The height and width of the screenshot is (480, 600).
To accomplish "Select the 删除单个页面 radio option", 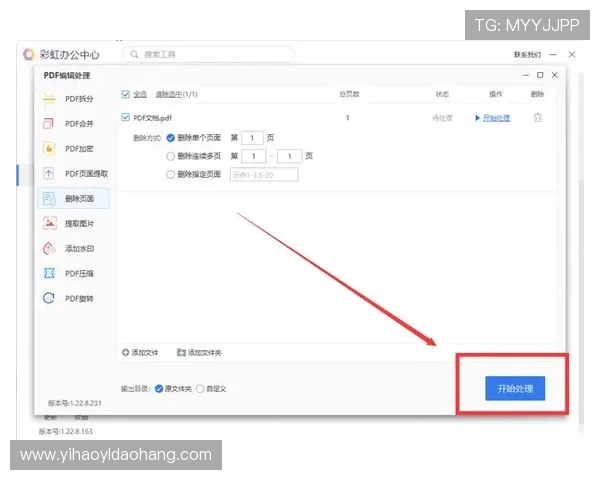I will pos(171,138).
